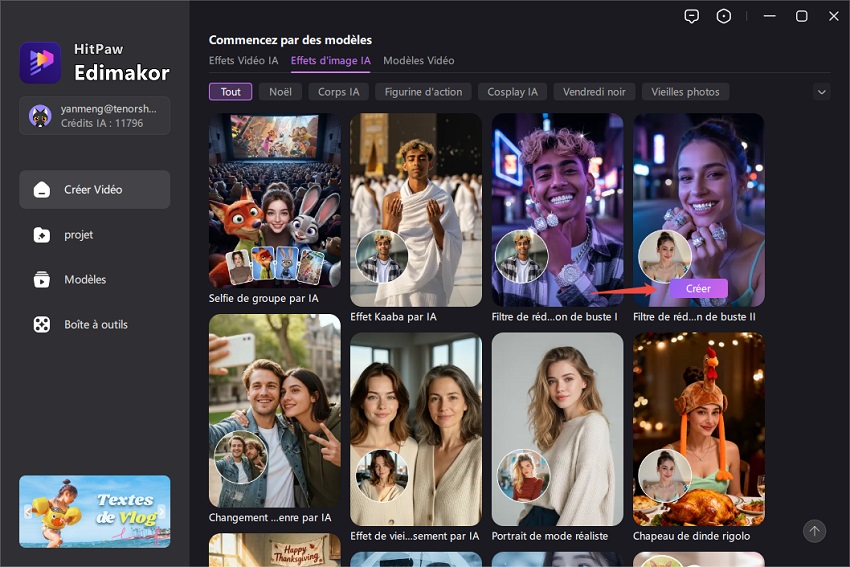The height and width of the screenshot is (567, 850).
Task: Open Chapeau de dinde rigolo thumbnail
Action: pyautogui.click(x=699, y=429)
